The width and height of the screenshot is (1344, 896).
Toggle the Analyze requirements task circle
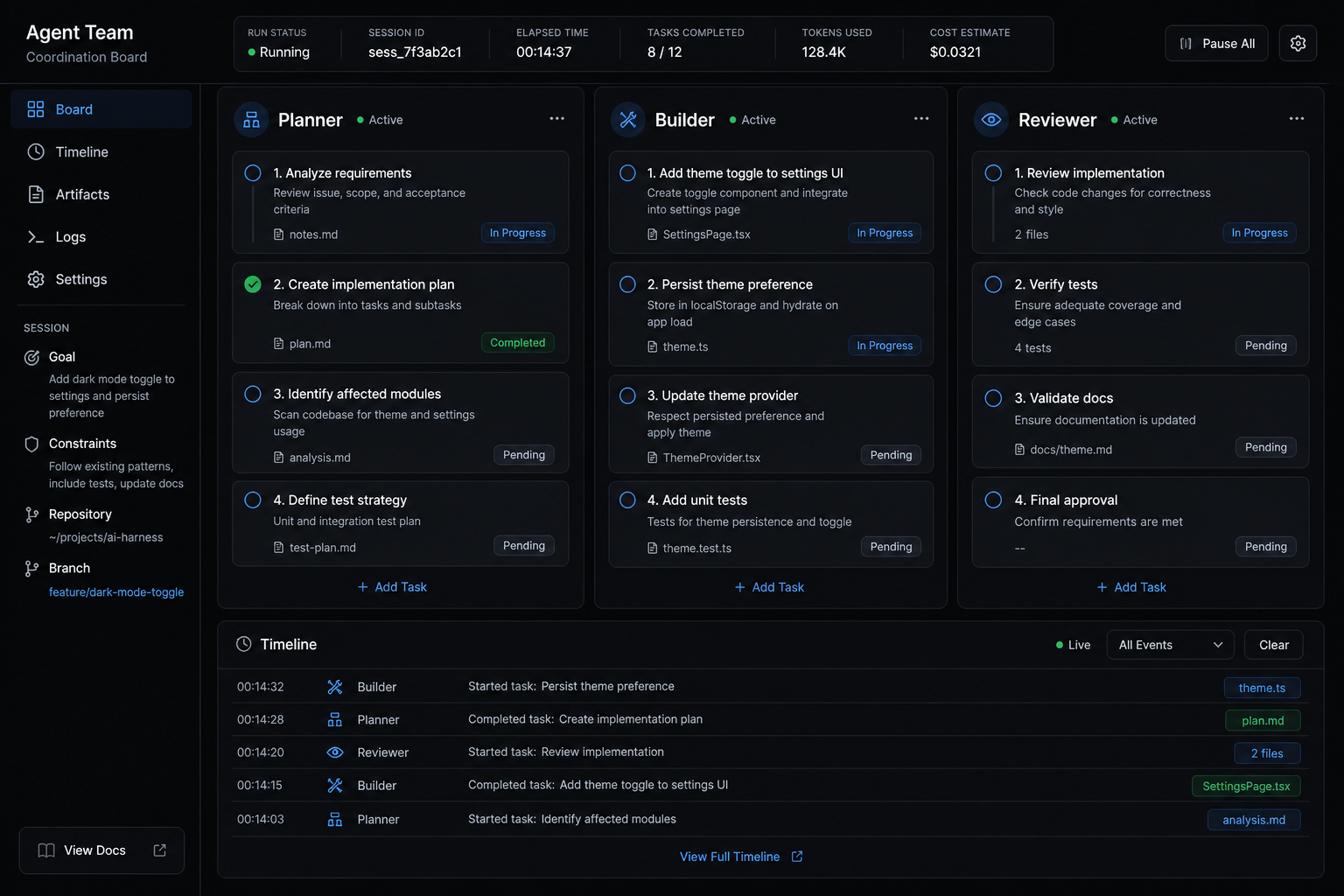tap(253, 173)
